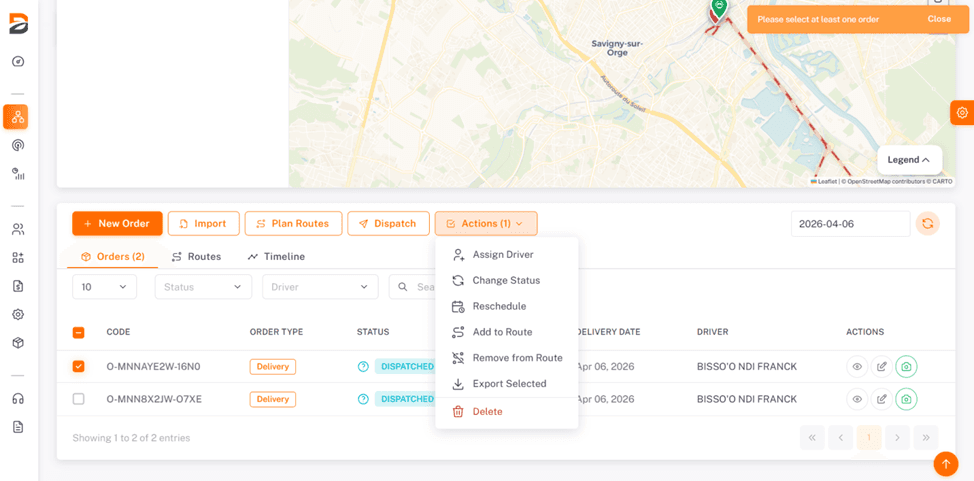
Task: Open the package box sidebar icon
Action: [18, 342]
